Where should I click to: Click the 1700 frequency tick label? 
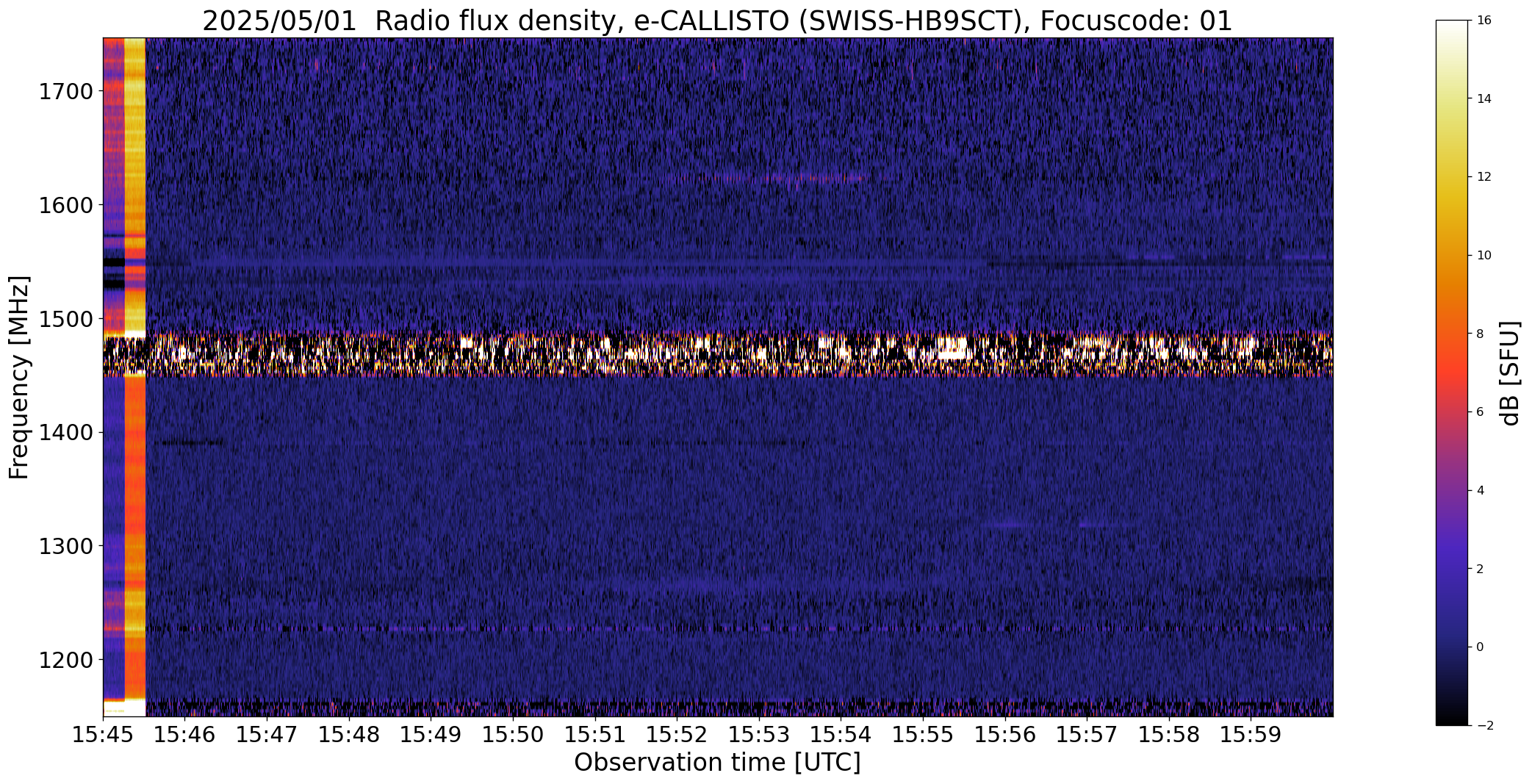65,92
